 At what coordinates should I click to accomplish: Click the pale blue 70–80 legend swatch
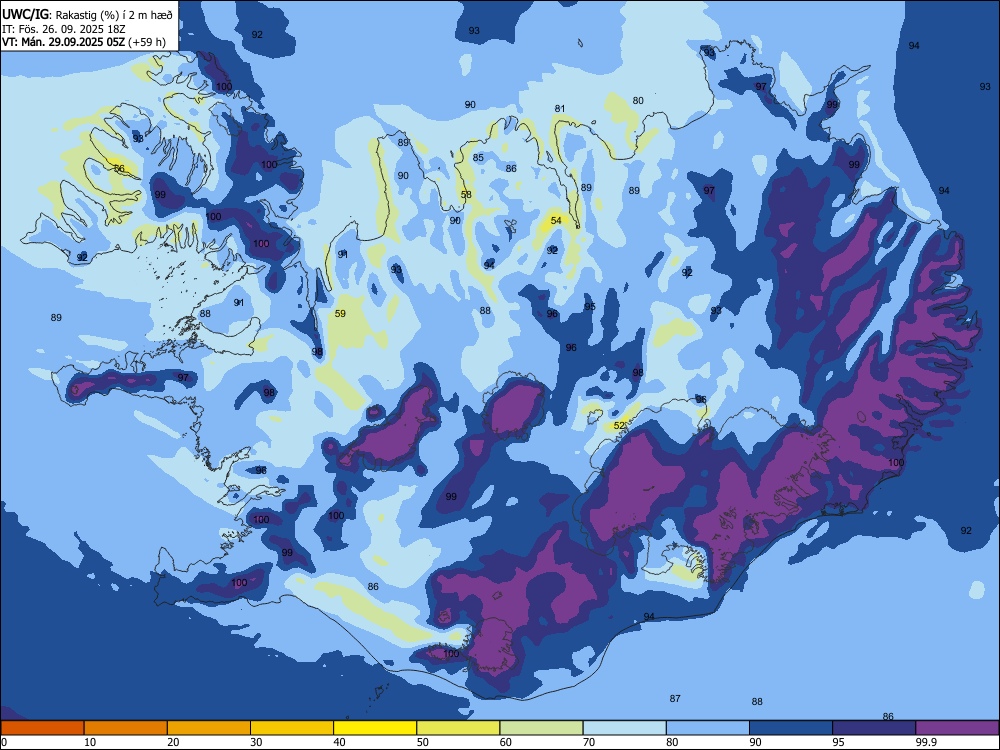[x=625, y=728]
